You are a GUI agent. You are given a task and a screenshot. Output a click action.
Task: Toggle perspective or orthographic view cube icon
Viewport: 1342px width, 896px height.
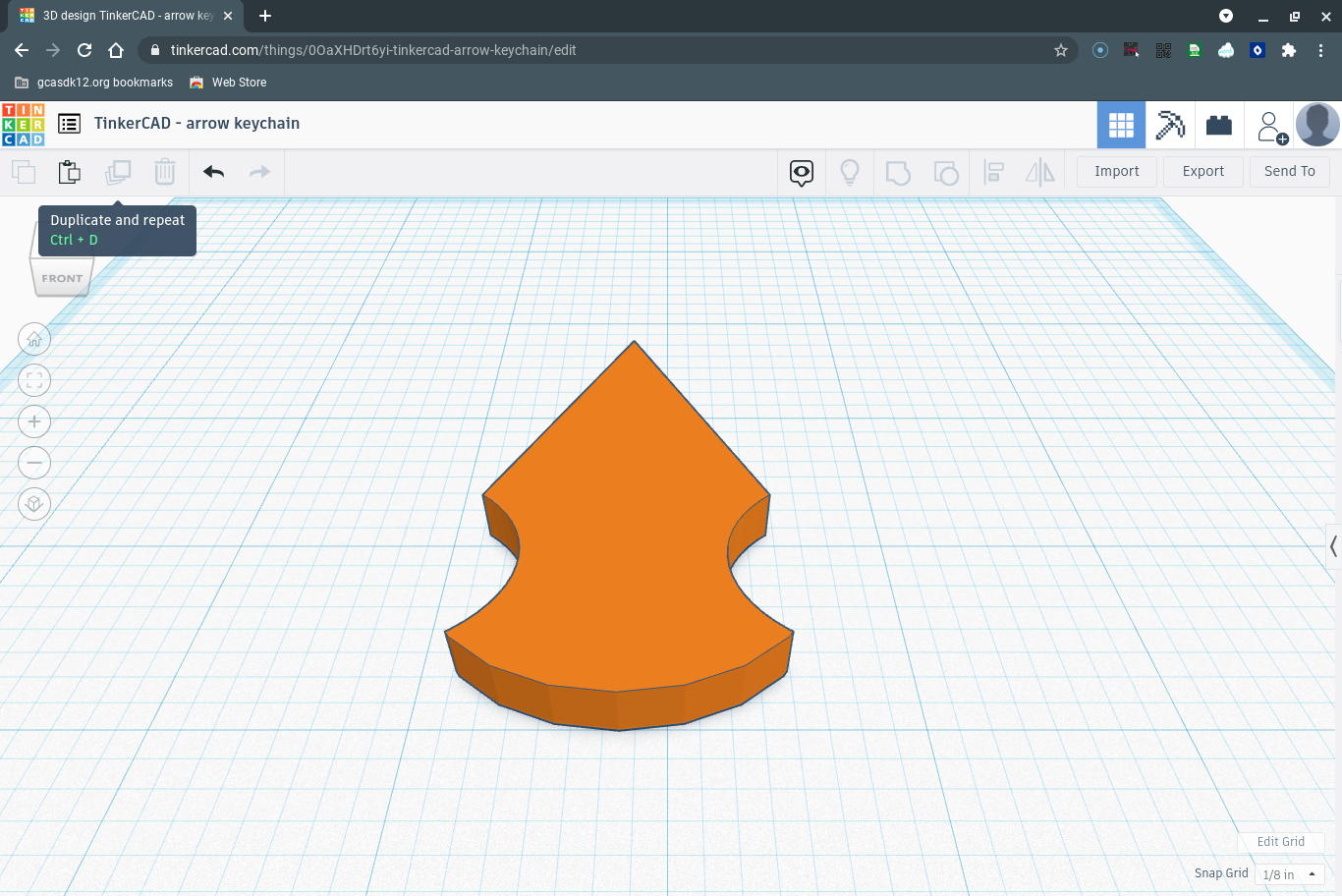34,504
